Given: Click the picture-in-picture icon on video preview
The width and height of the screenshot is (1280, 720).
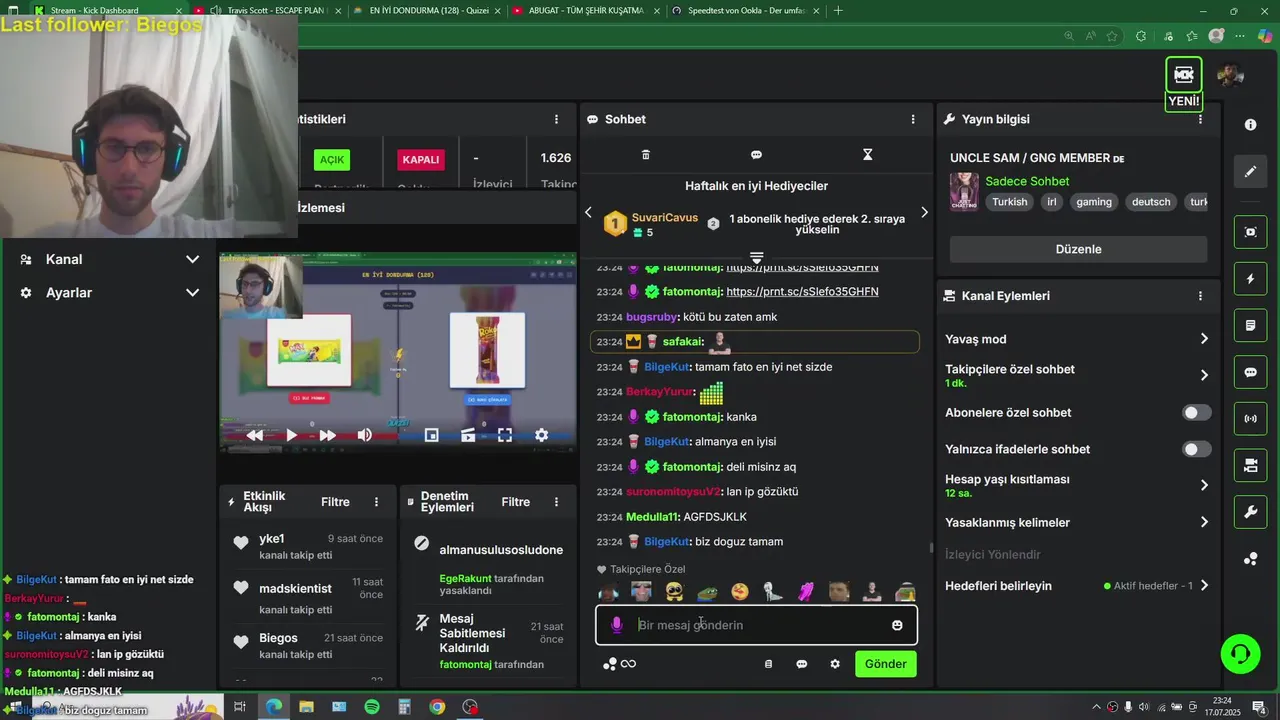Looking at the screenshot, I should [431, 435].
